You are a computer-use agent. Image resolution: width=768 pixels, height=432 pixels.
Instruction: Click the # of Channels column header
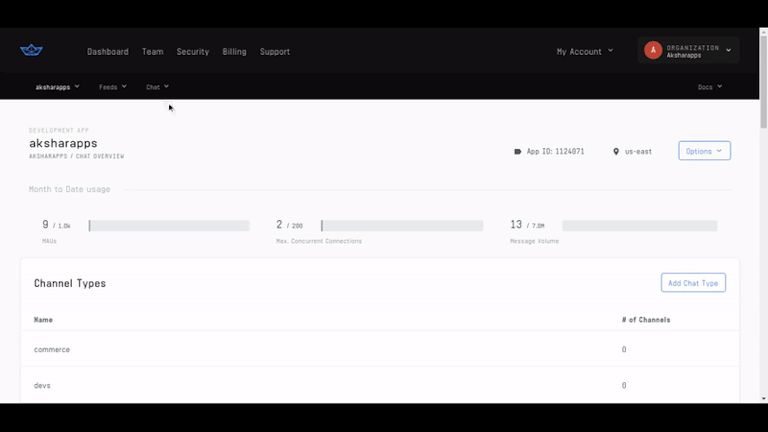[646, 320]
